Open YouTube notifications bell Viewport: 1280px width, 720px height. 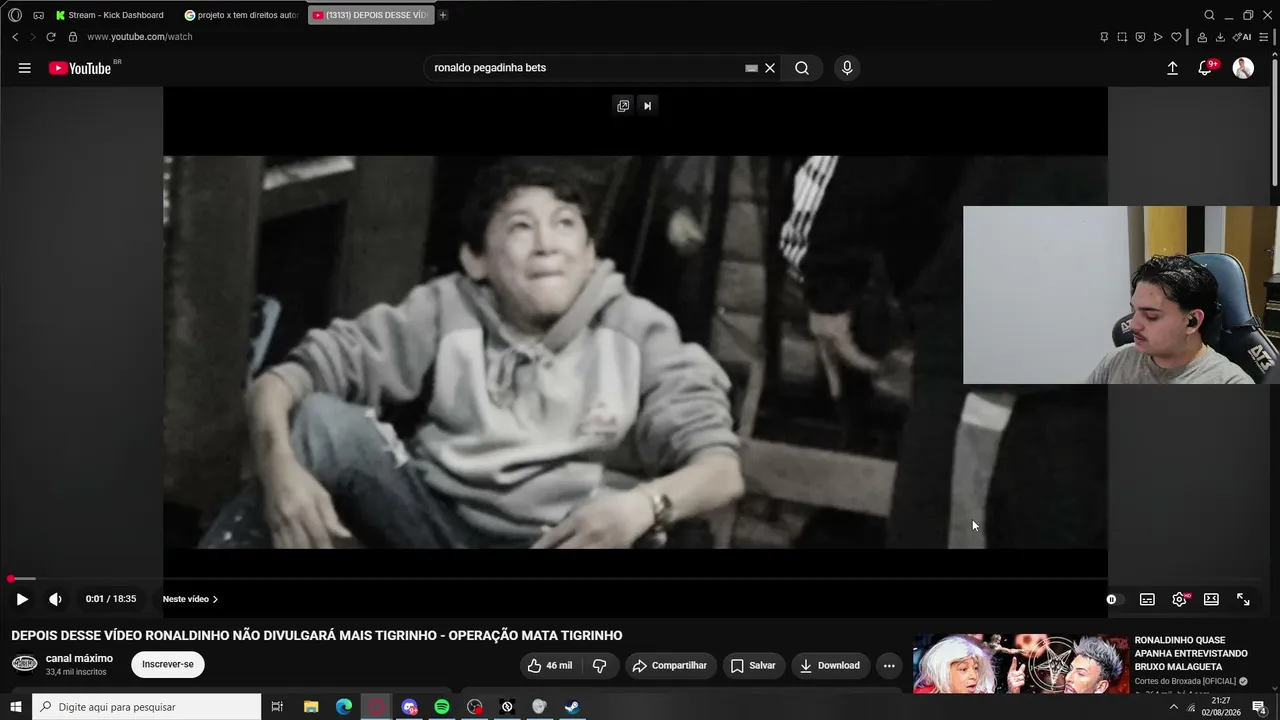1205,68
